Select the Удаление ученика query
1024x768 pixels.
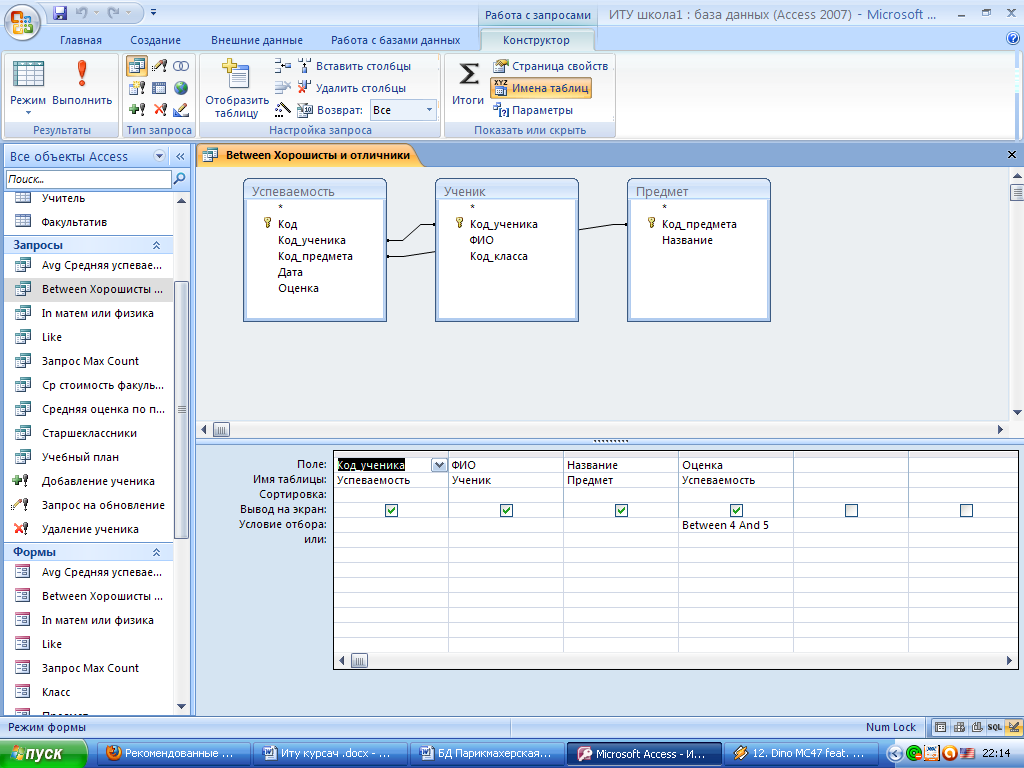pyautogui.click(x=89, y=529)
